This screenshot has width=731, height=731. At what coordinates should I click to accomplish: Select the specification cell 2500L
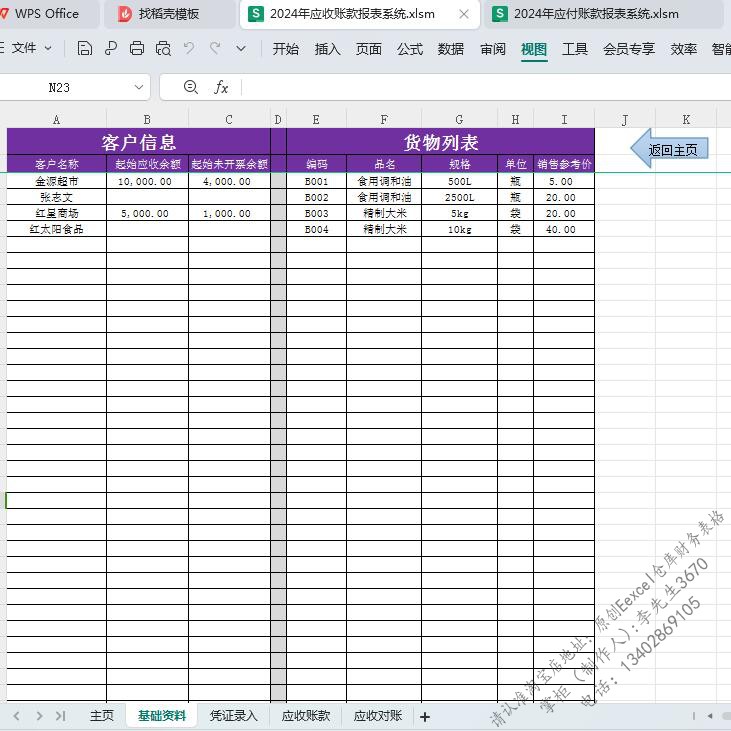click(x=459, y=197)
